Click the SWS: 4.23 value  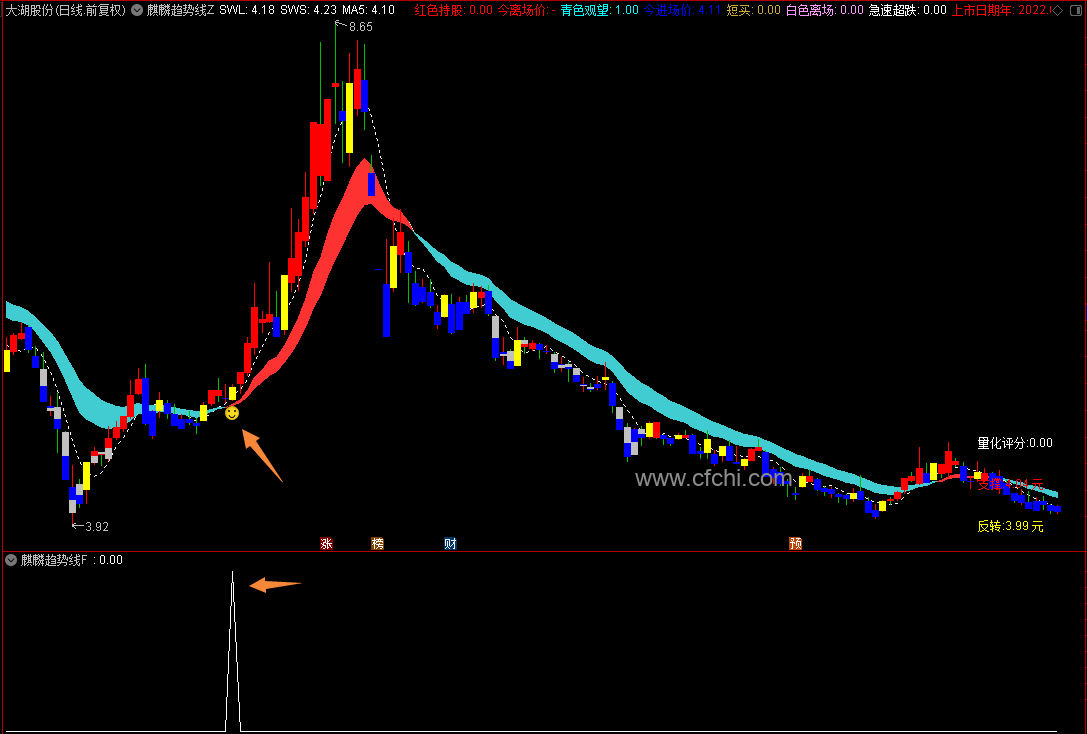308,10
